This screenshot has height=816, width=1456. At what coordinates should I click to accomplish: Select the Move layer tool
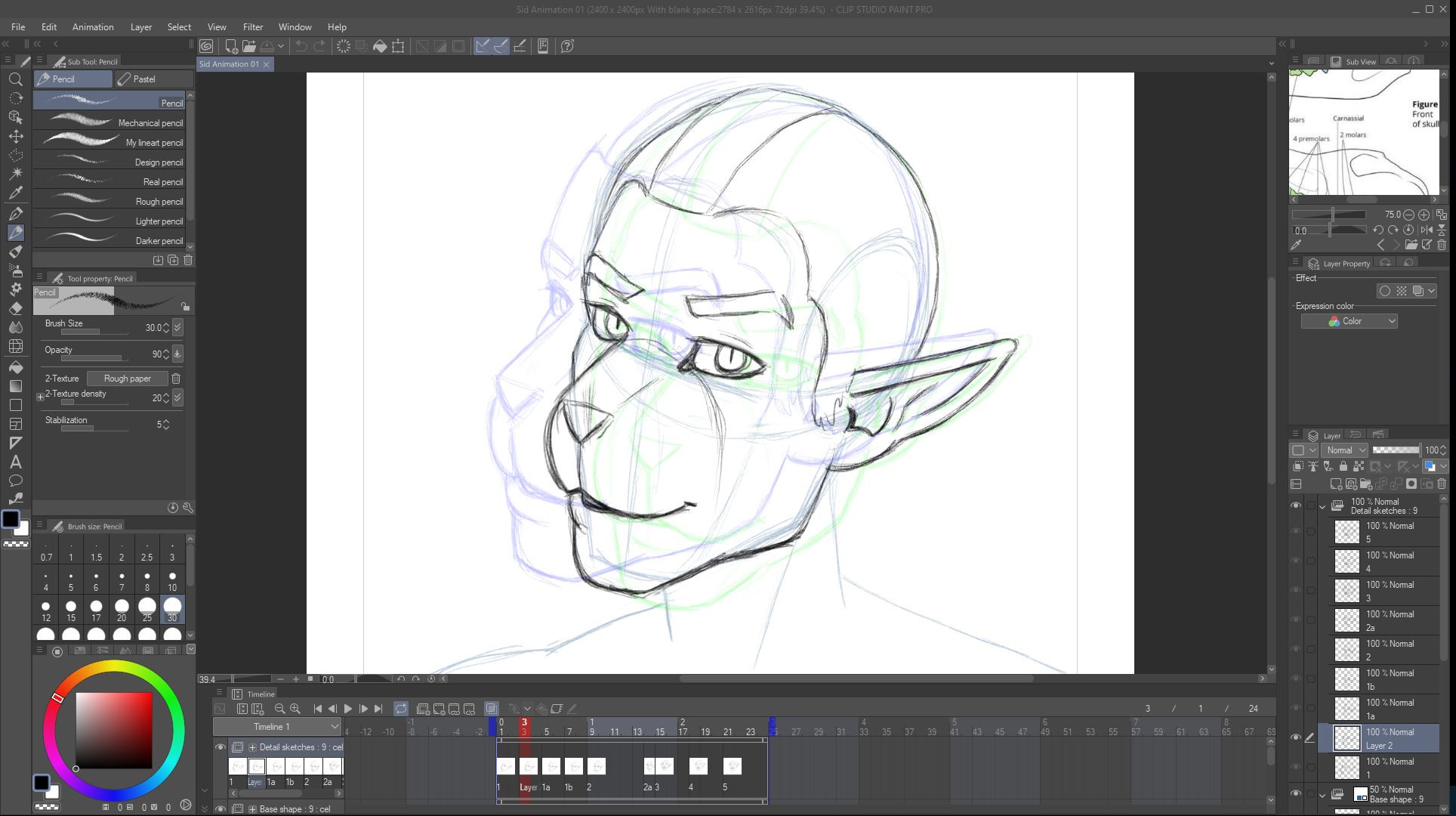click(15, 137)
